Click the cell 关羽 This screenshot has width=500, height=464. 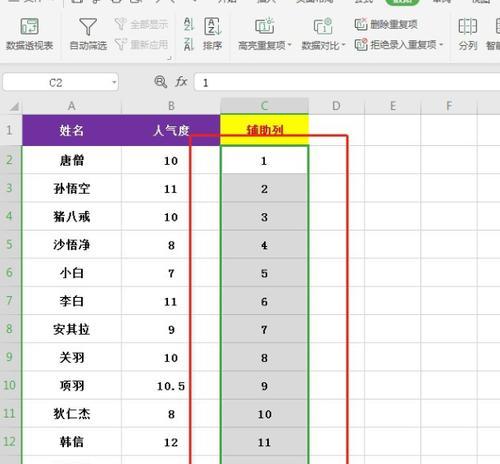pyautogui.click(x=72, y=357)
